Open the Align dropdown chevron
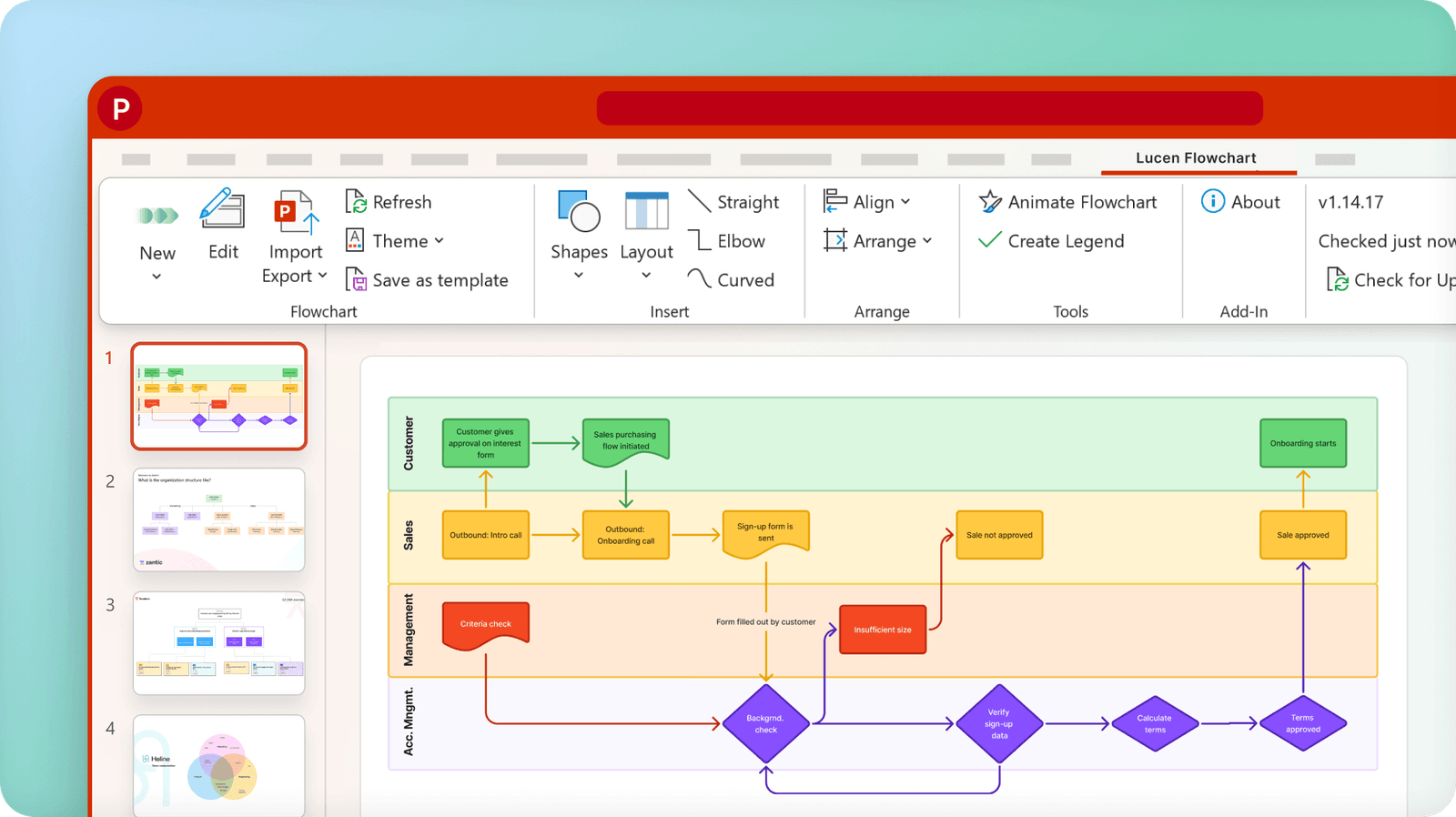Viewport: 1456px width, 817px height. (905, 202)
